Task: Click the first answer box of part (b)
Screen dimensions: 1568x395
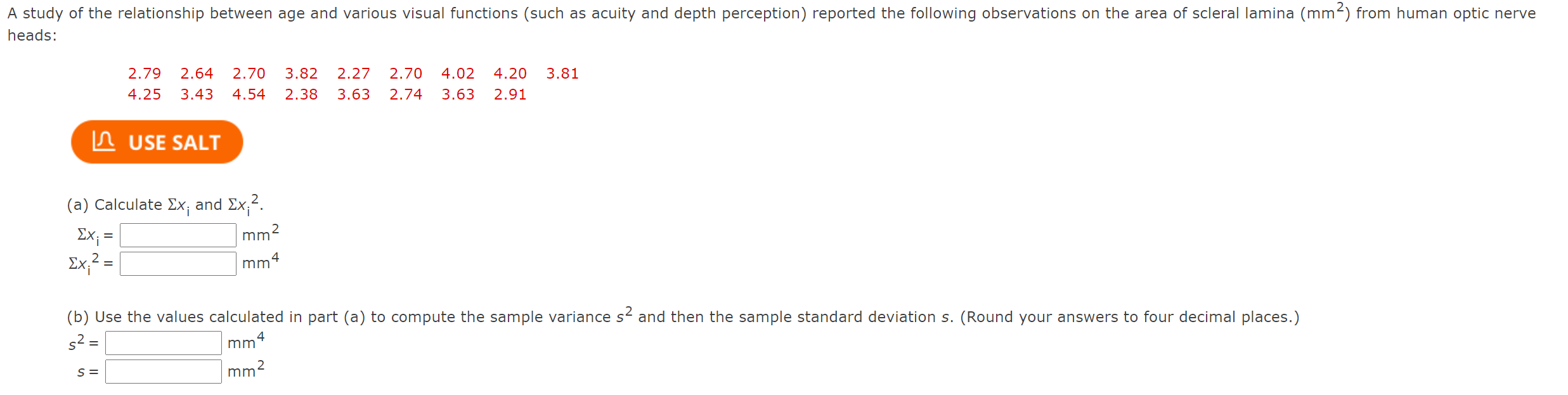Action: [x=162, y=342]
